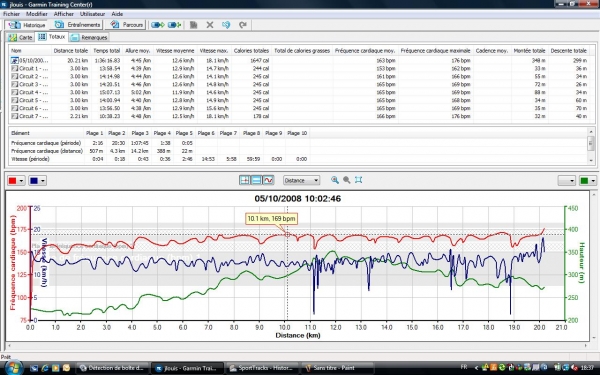Toggle the smoothed curve chart button
600x375 pixels.
pyautogui.click(x=268, y=180)
